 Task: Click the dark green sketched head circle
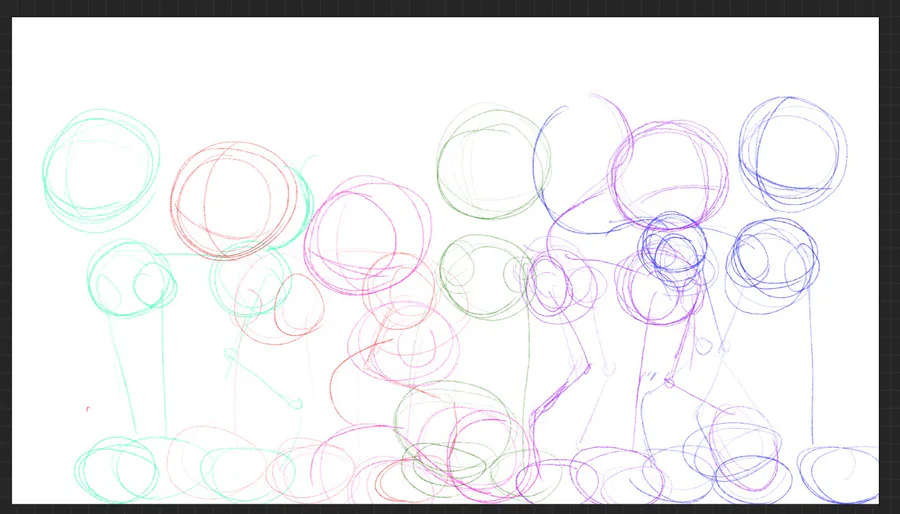click(493, 163)
